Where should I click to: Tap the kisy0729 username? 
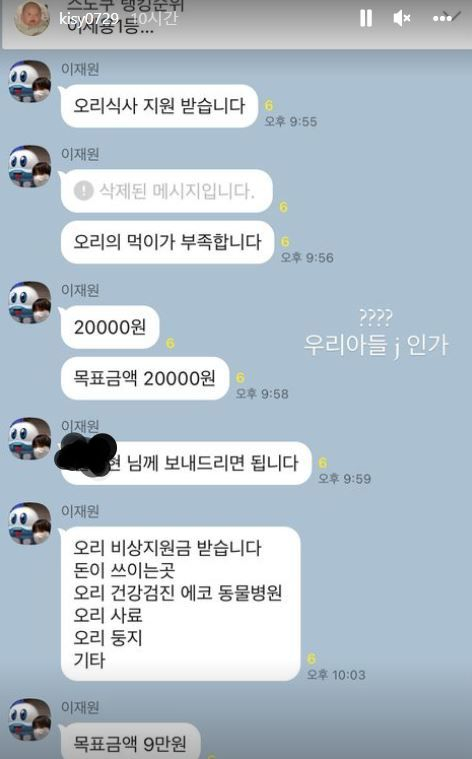coord(89,18)
